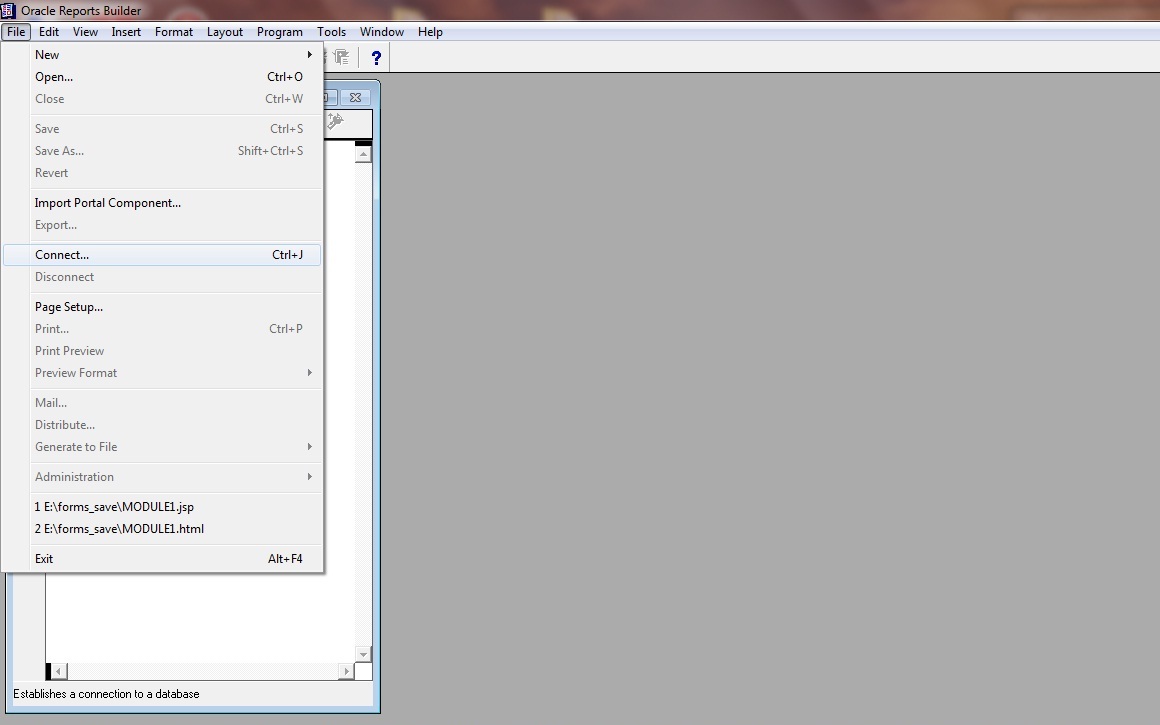Select Close in the File menu
Image resolution: width=1160 pixels, height=725 pixels.
[162, 99]
